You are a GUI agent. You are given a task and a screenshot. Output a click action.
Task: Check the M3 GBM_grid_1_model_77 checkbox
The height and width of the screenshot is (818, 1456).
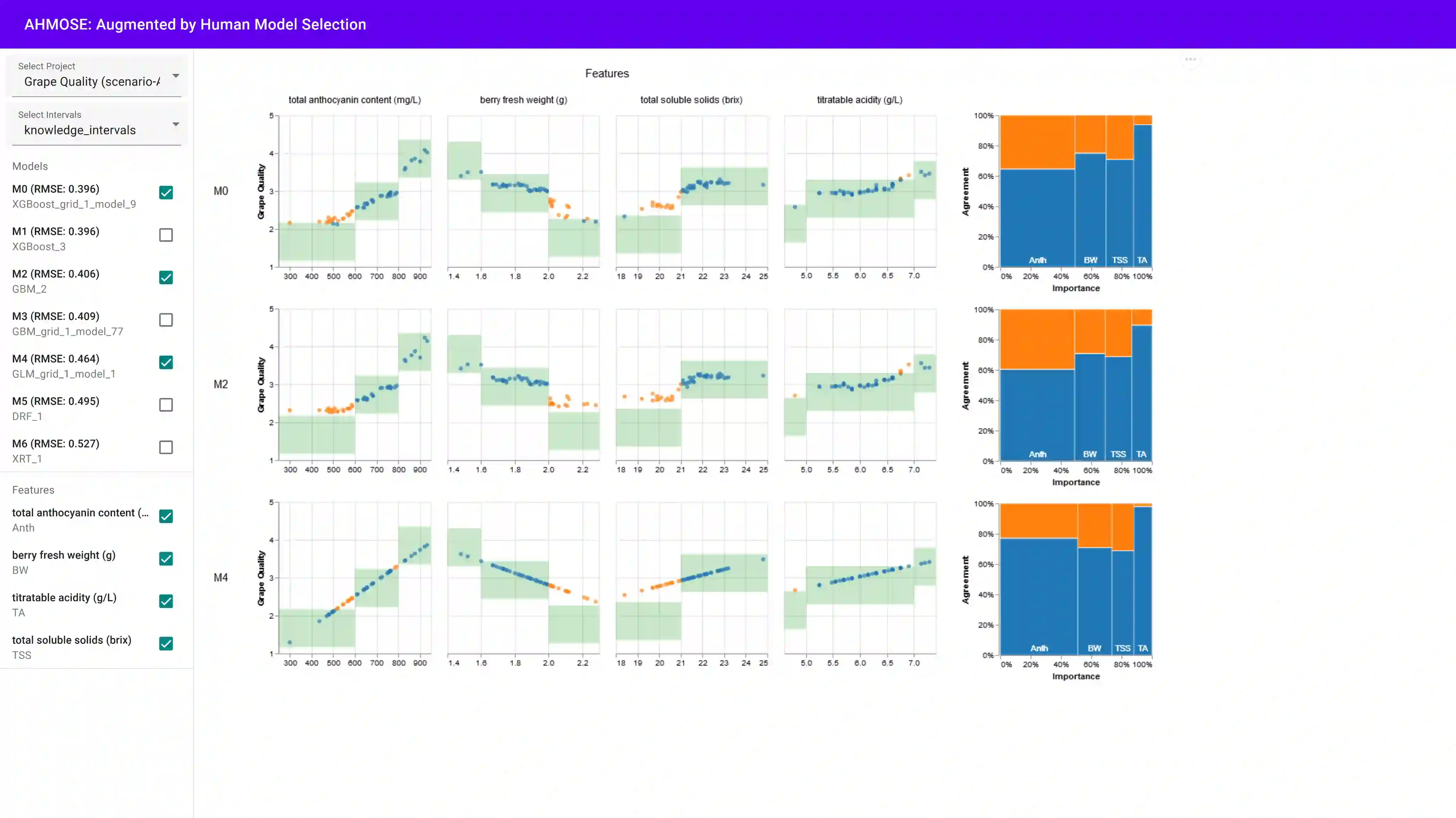[166, 320]
